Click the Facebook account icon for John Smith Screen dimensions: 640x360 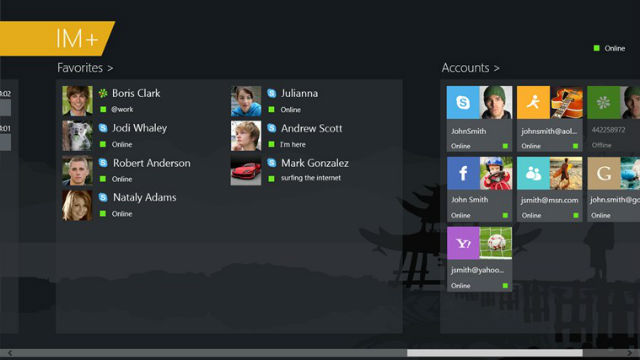coord(463,173)
